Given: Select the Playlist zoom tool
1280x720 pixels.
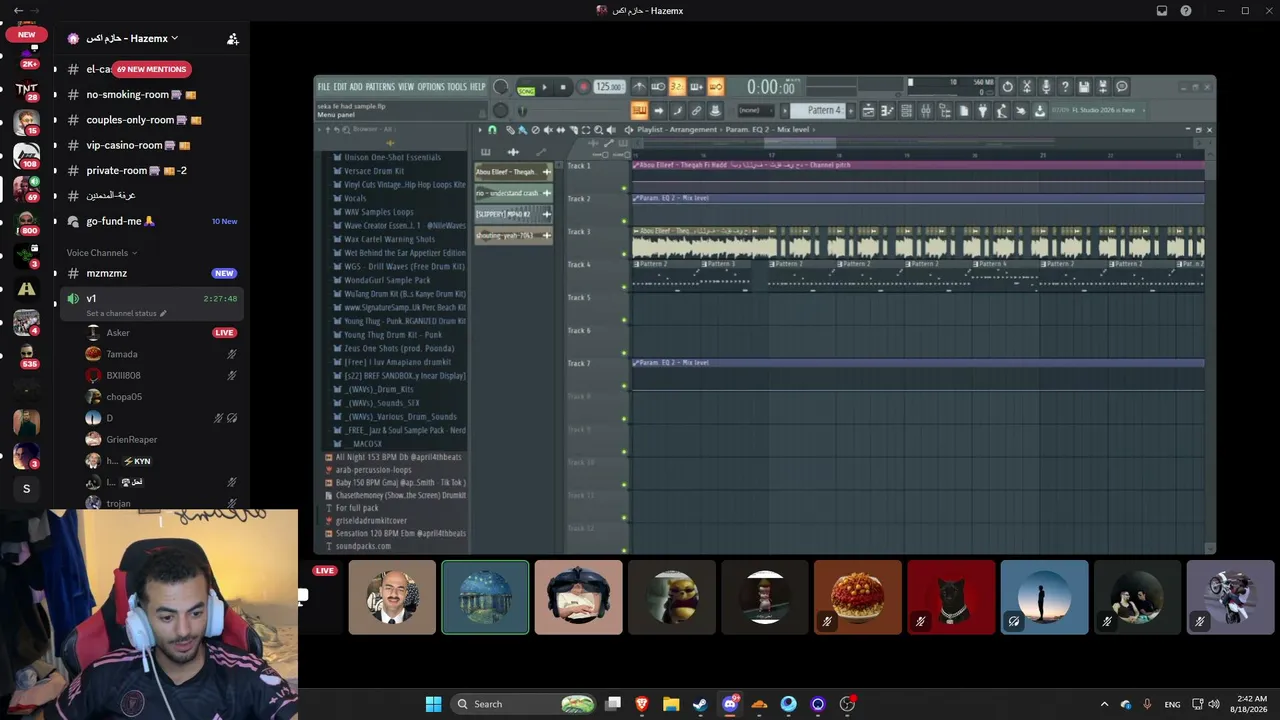Looking at the screenshot, I should 599,130.
